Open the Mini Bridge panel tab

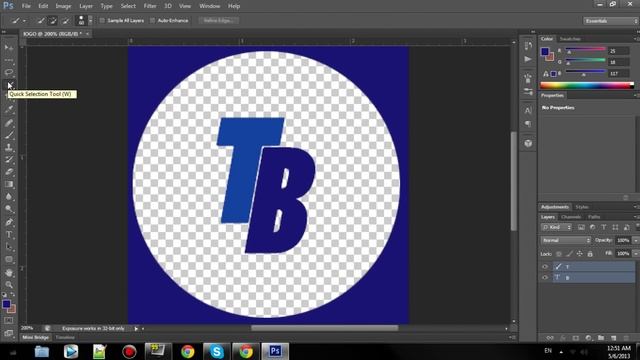36,338
